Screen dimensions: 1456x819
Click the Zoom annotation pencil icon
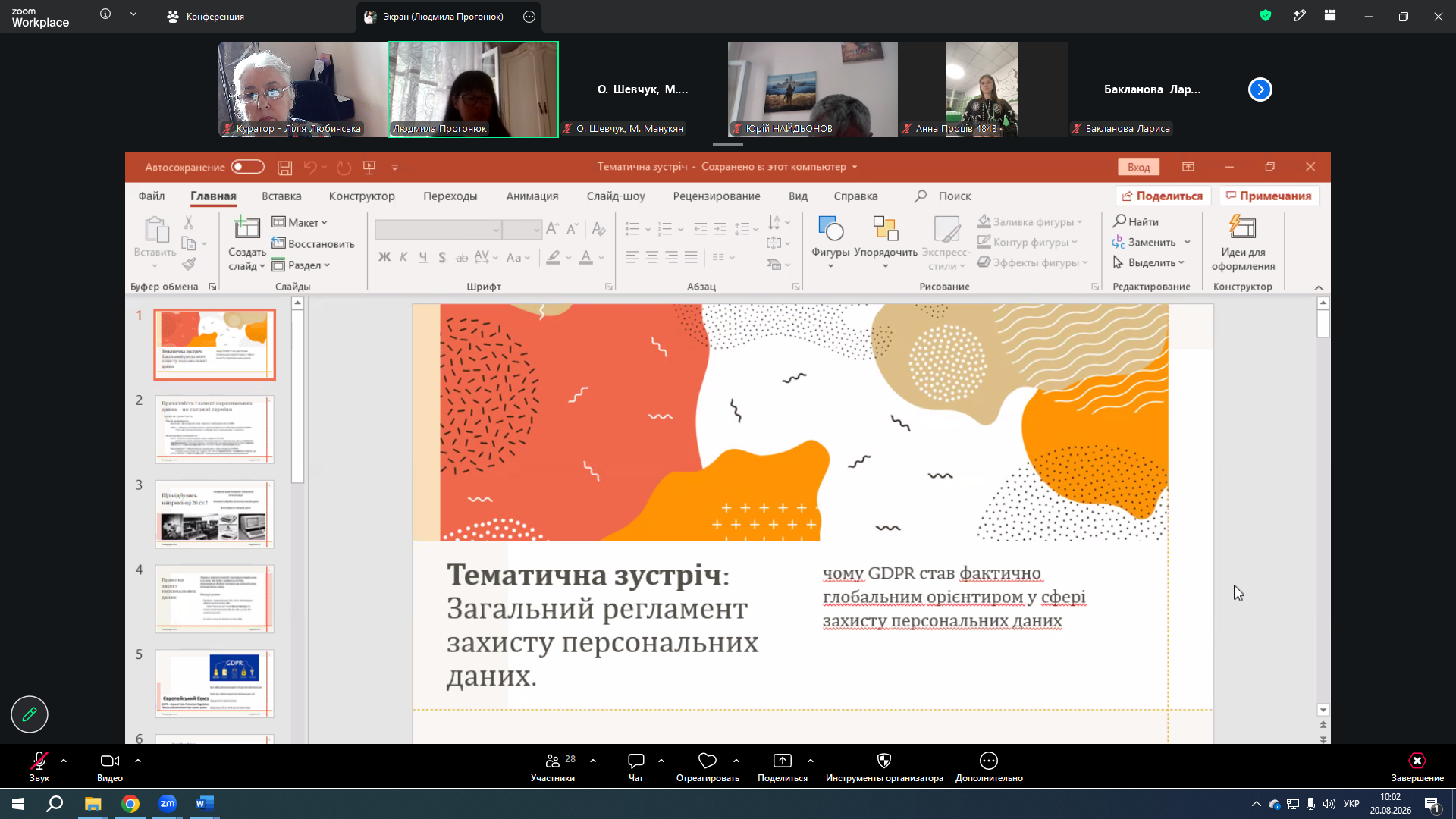30,714
